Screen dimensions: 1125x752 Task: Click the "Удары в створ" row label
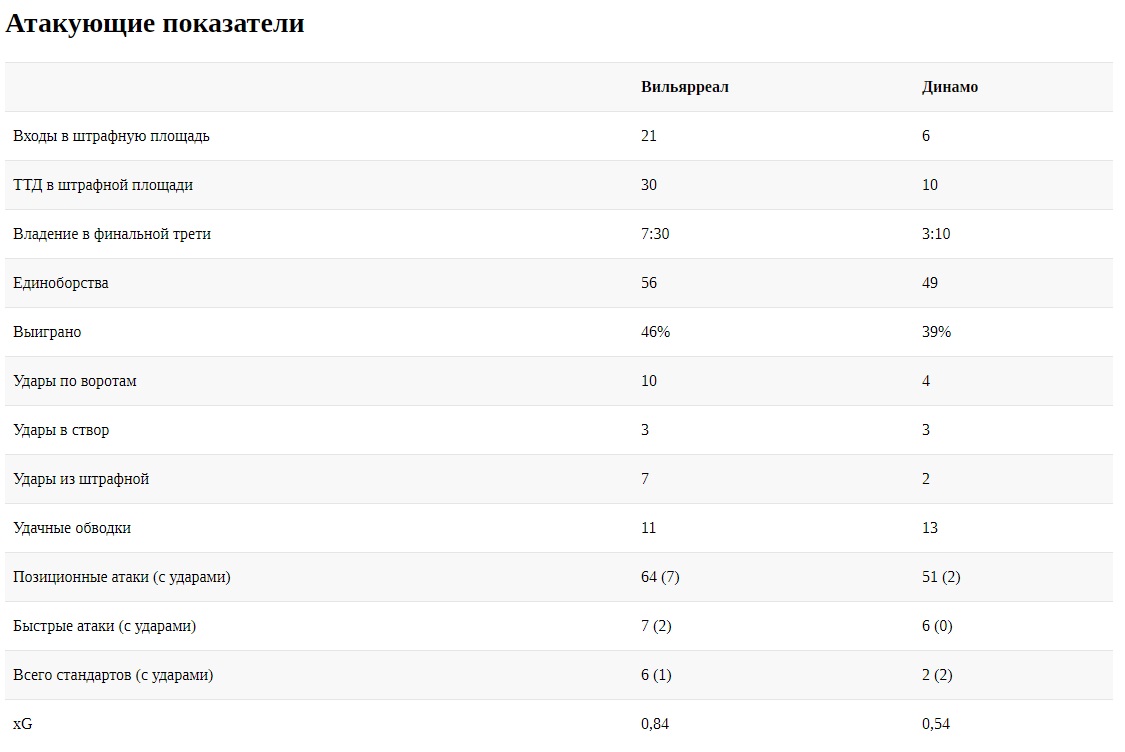click(61, 430)
